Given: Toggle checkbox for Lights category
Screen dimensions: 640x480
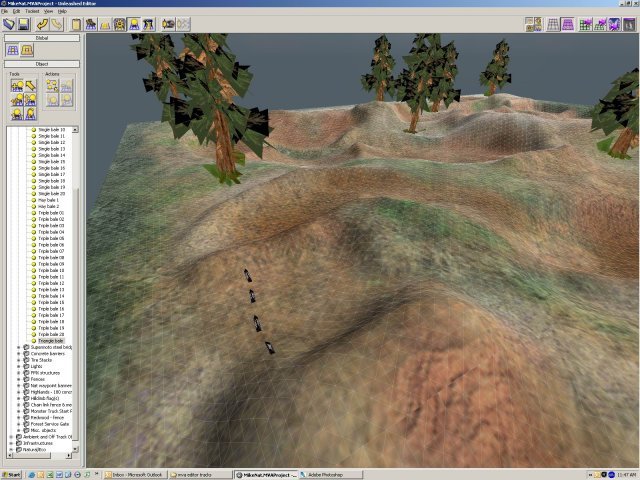Looking at the screenshot, I should 27,366.
